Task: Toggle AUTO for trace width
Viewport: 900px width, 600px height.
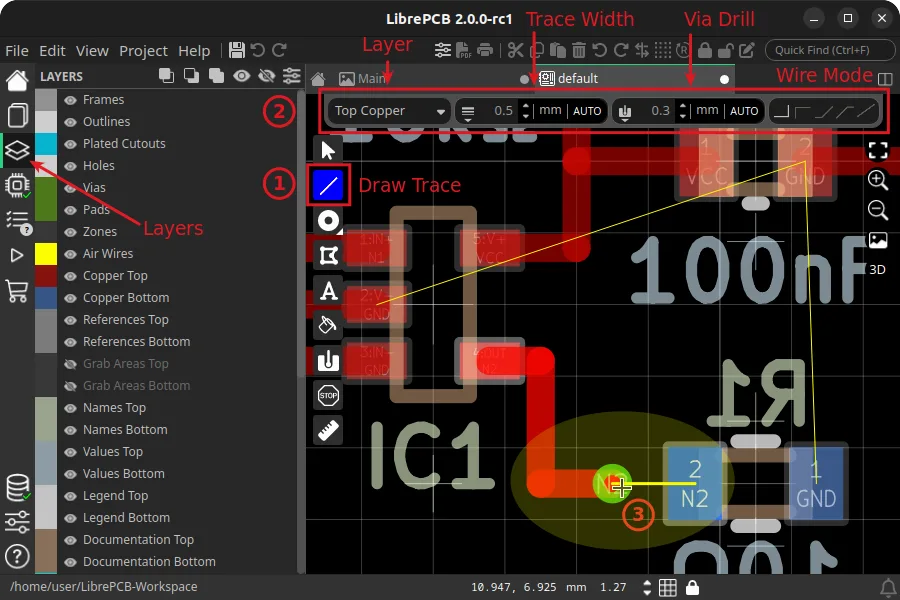Action: 587,111
